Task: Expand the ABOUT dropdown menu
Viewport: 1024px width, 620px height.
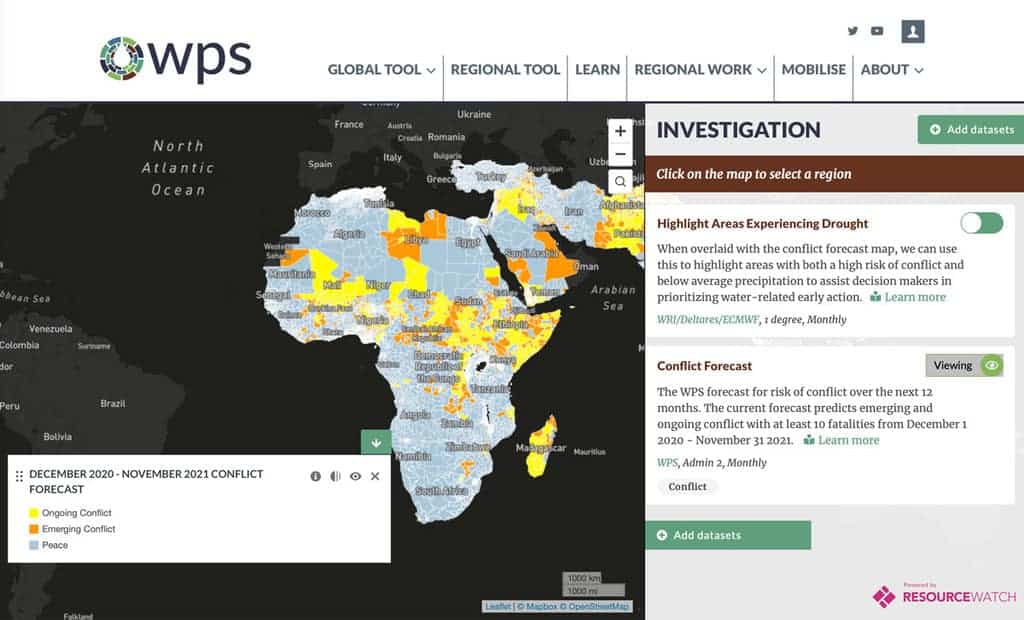Action: tap(891, 70)
